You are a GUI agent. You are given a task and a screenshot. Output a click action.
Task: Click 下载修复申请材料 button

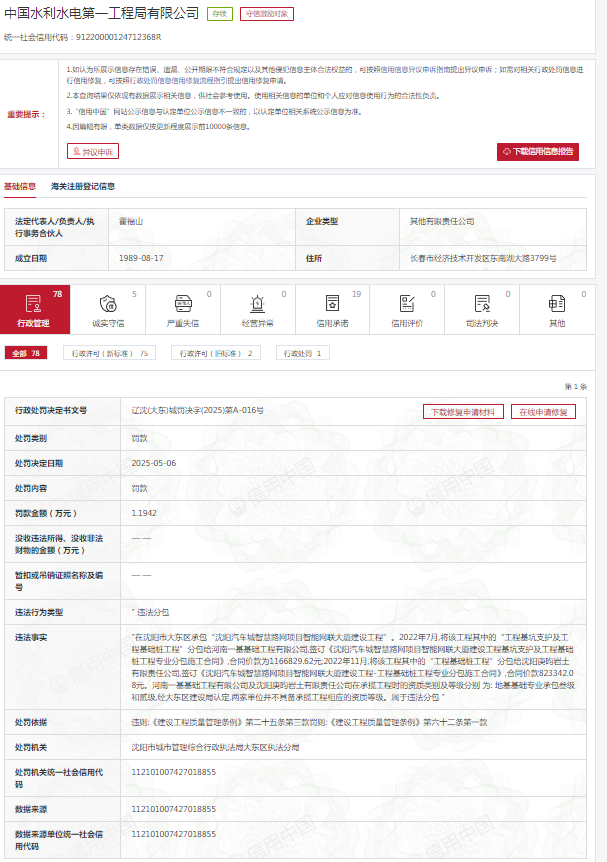tap(463, 412)
